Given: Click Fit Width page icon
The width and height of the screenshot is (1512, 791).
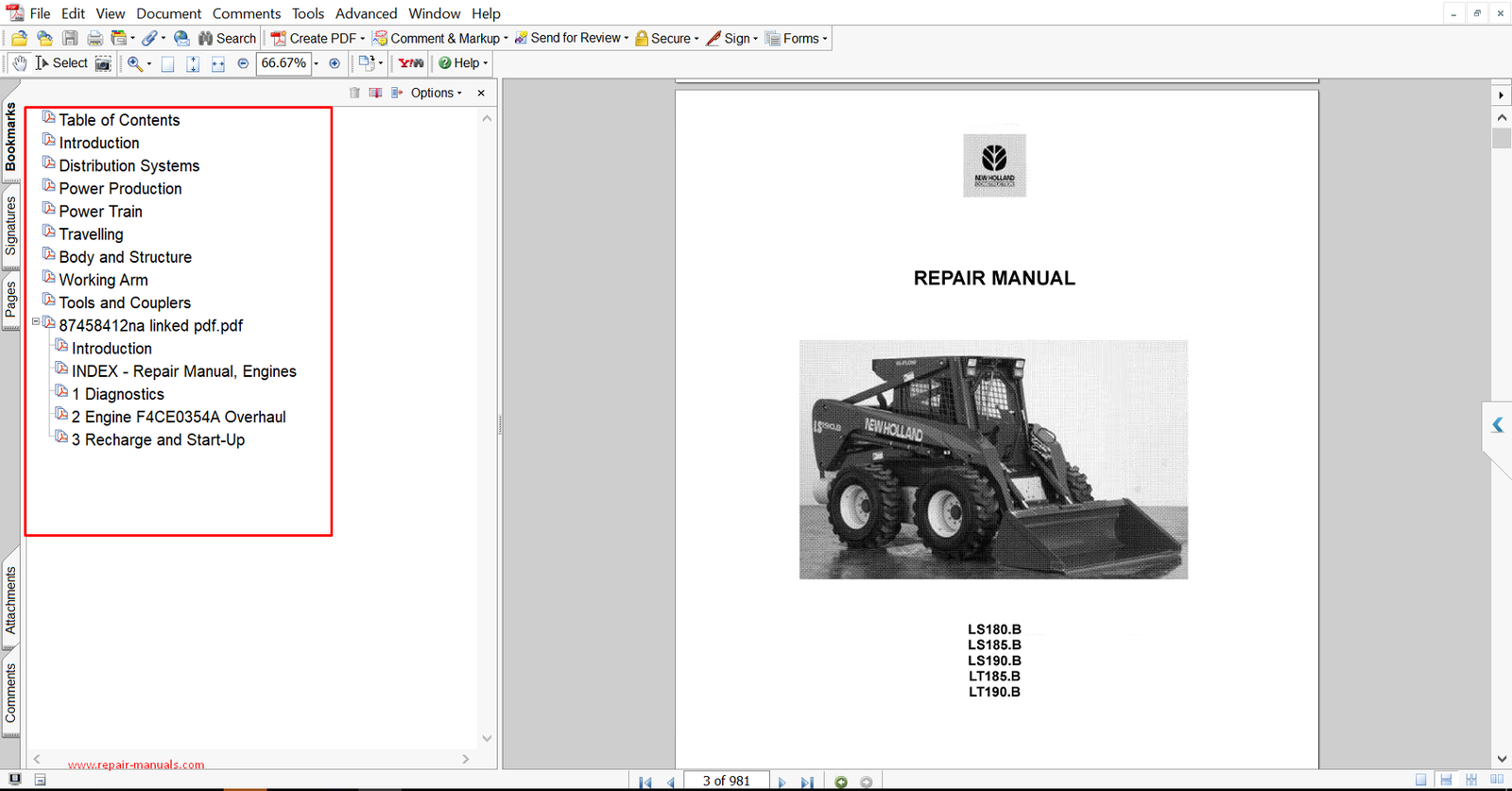Looking at the screenshot, I should pyautogui.click(x=218, y=63).
